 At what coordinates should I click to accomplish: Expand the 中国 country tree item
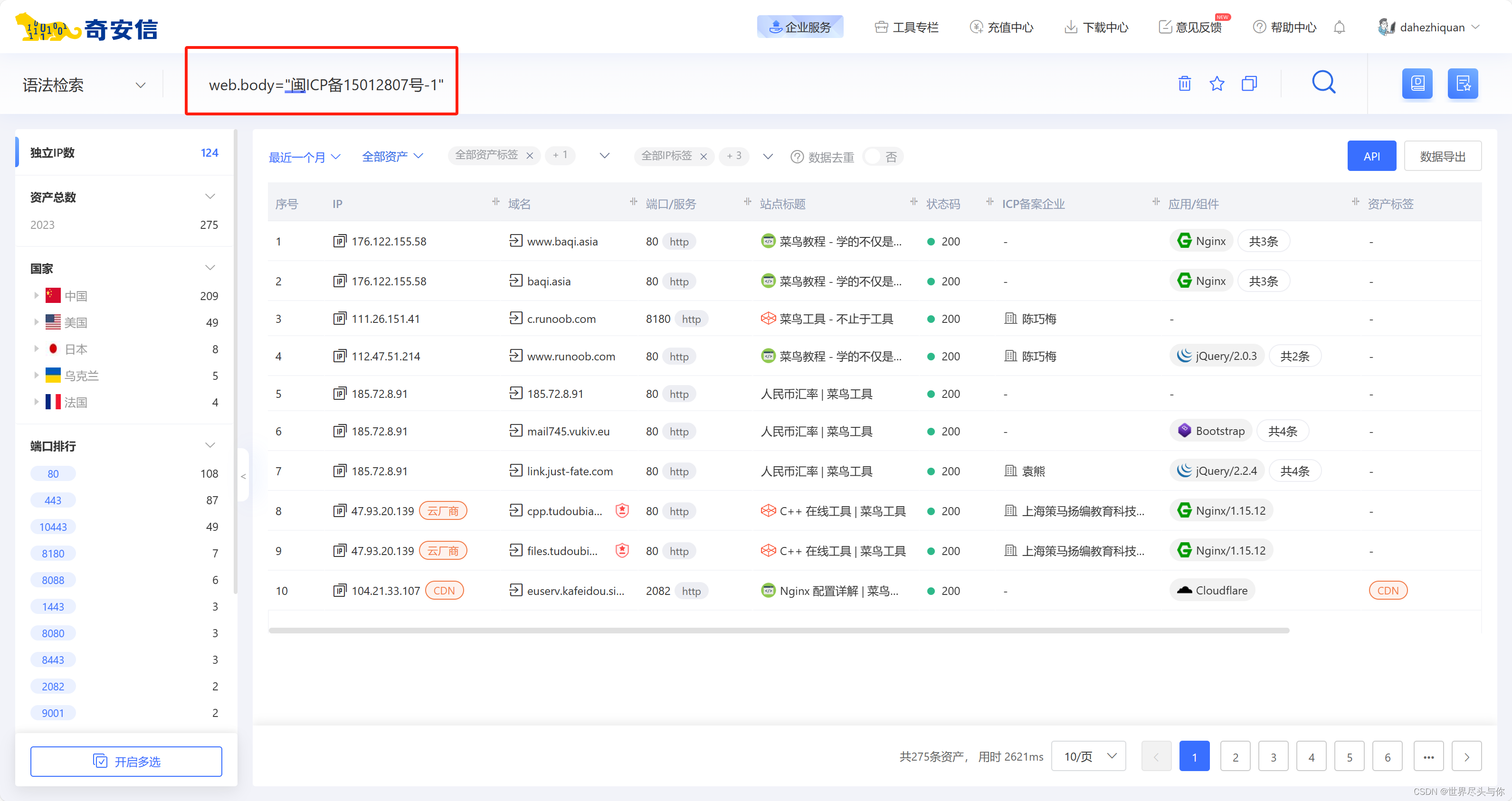pyautogui.click(x=37, y=296)
